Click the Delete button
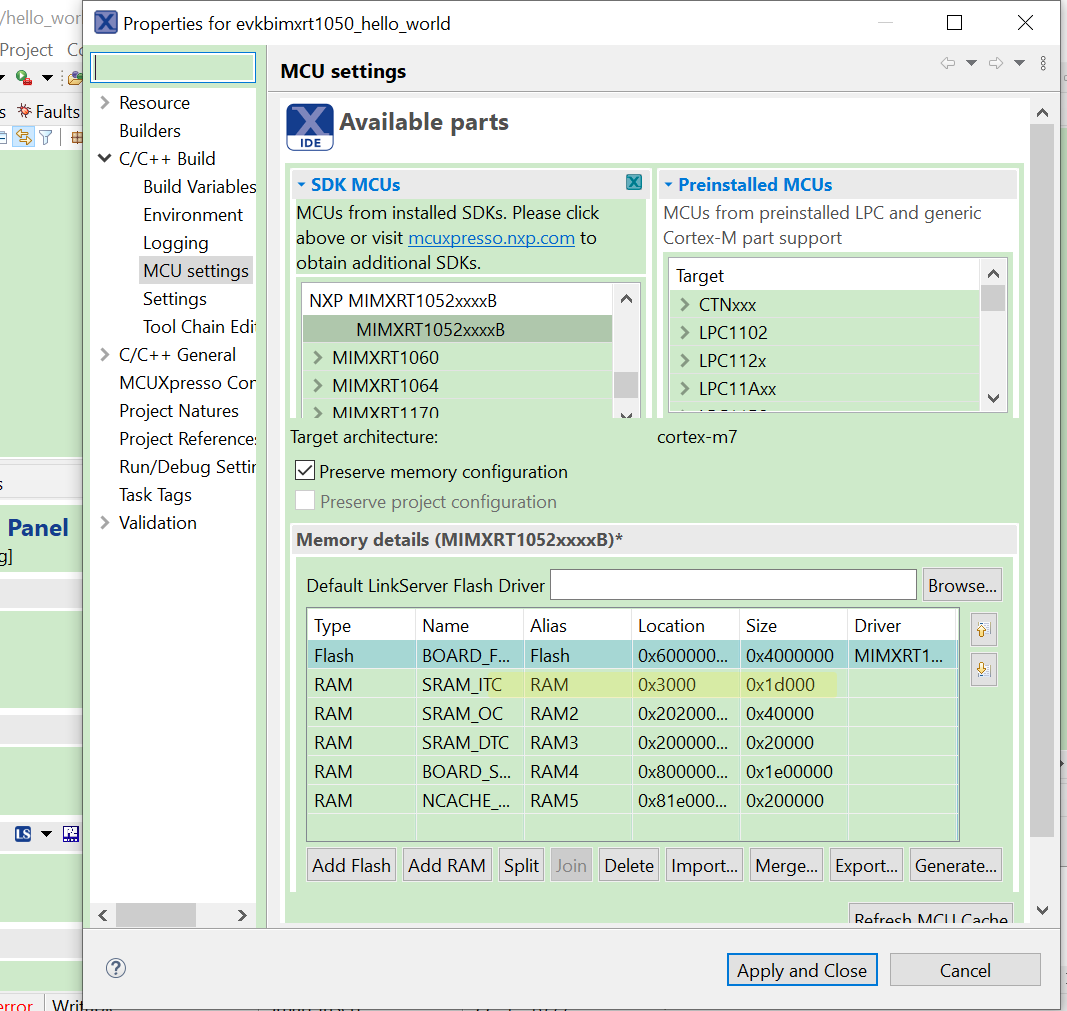The image size is (1067, 1011). pyautogui.click(x=629, y=865)
